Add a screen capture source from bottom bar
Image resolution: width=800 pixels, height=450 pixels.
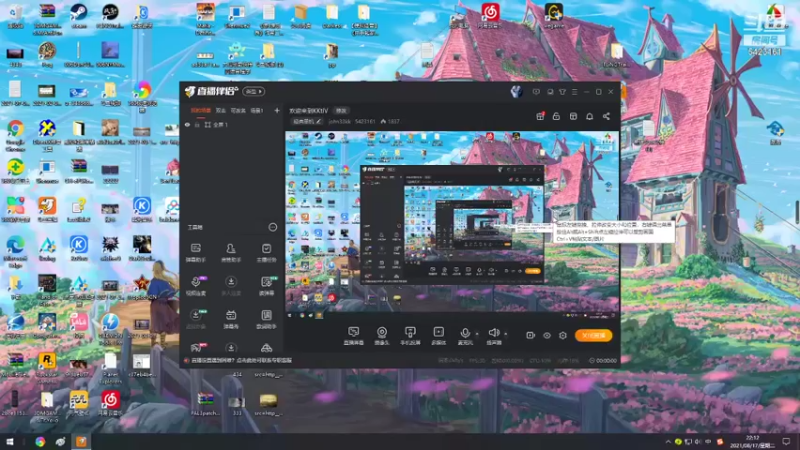point(353,336)
